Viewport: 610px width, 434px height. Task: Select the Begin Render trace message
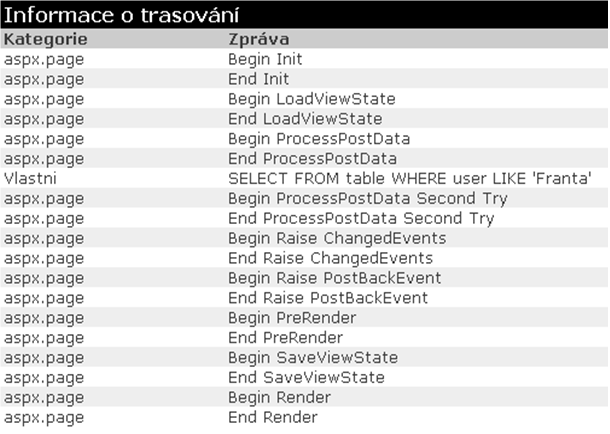point(279,397)
